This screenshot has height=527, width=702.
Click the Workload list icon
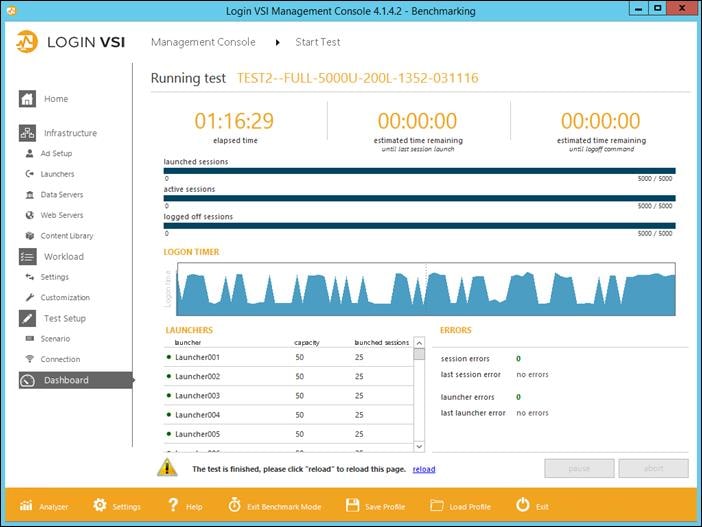point(27,257)
